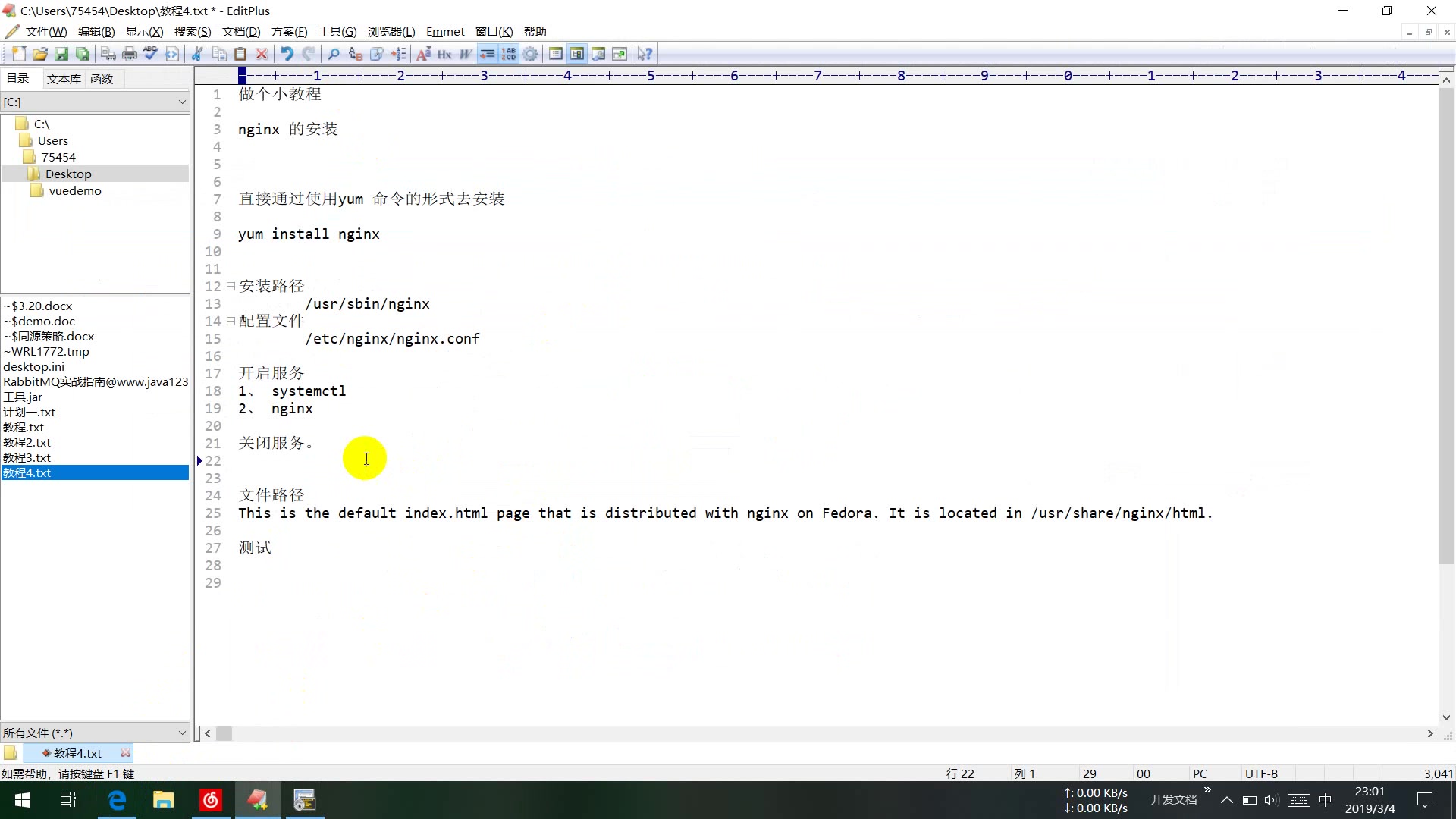Select 工具.jar in file list

coord(23,397)
